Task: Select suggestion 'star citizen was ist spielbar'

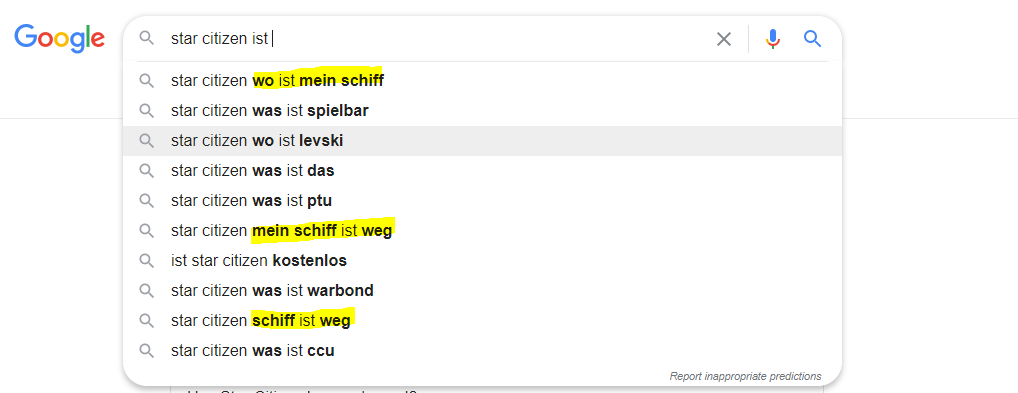Action: [x=482, y=111]
